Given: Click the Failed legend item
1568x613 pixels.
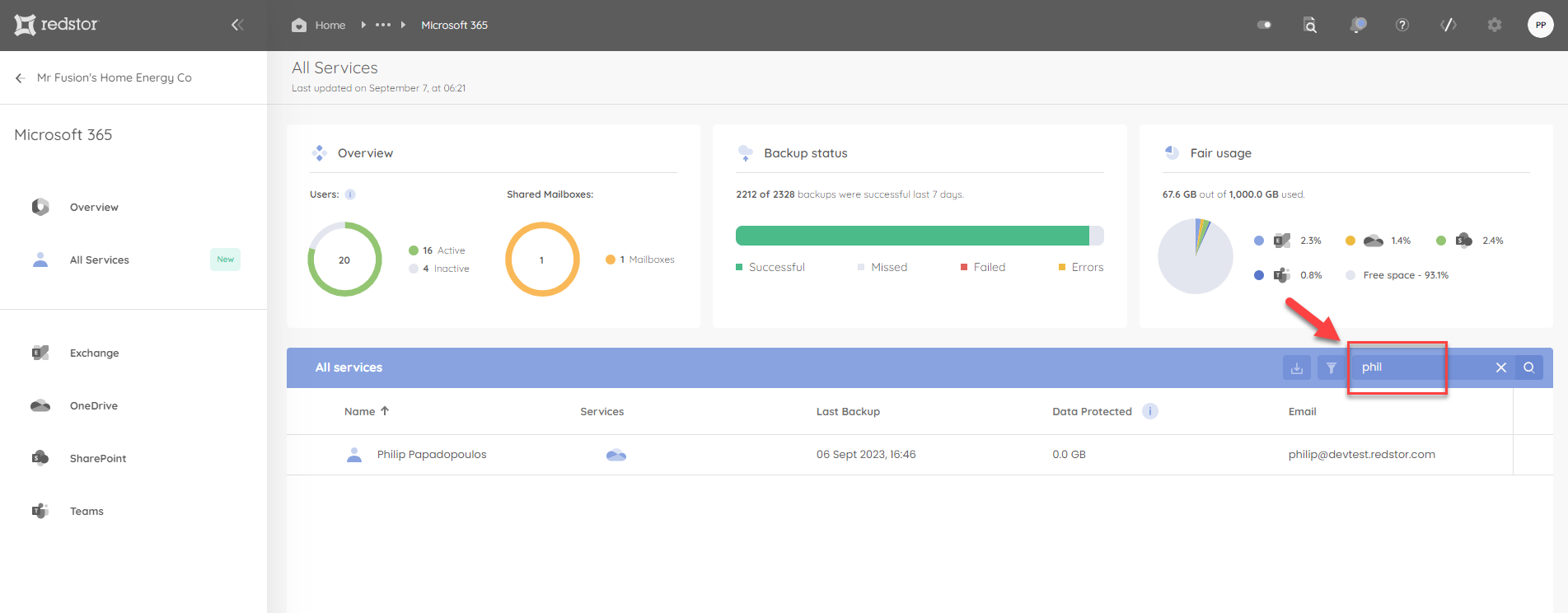Looking at the screenshot, I should click(x=983, y=267).
